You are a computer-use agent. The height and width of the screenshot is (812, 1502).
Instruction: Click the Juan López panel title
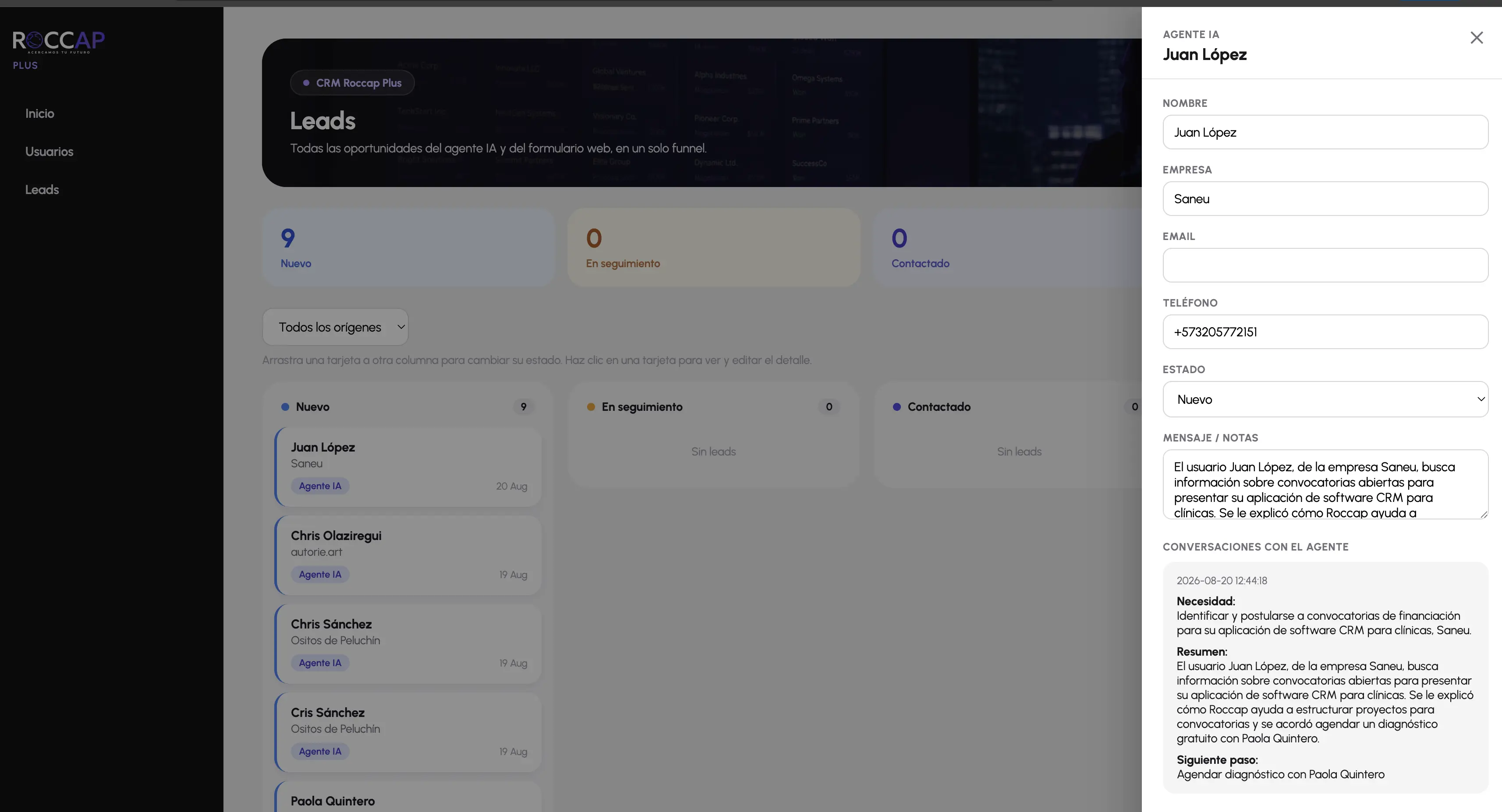click(x=1204, y=55)
